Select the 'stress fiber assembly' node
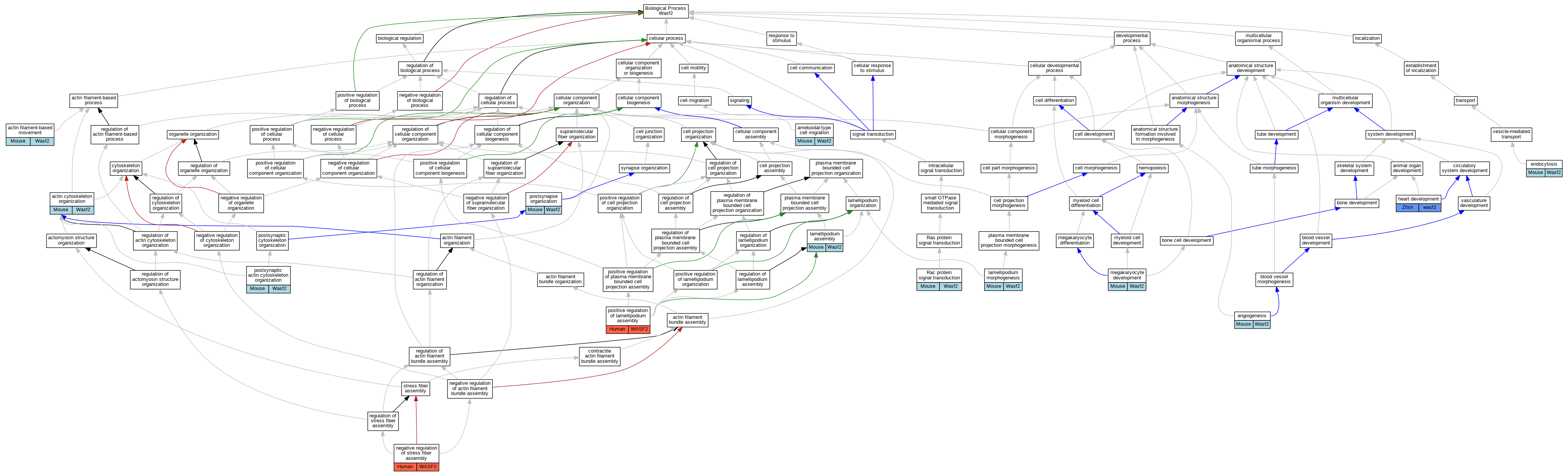The height and width of the screenshot is (475, 1568). point(415,389)
